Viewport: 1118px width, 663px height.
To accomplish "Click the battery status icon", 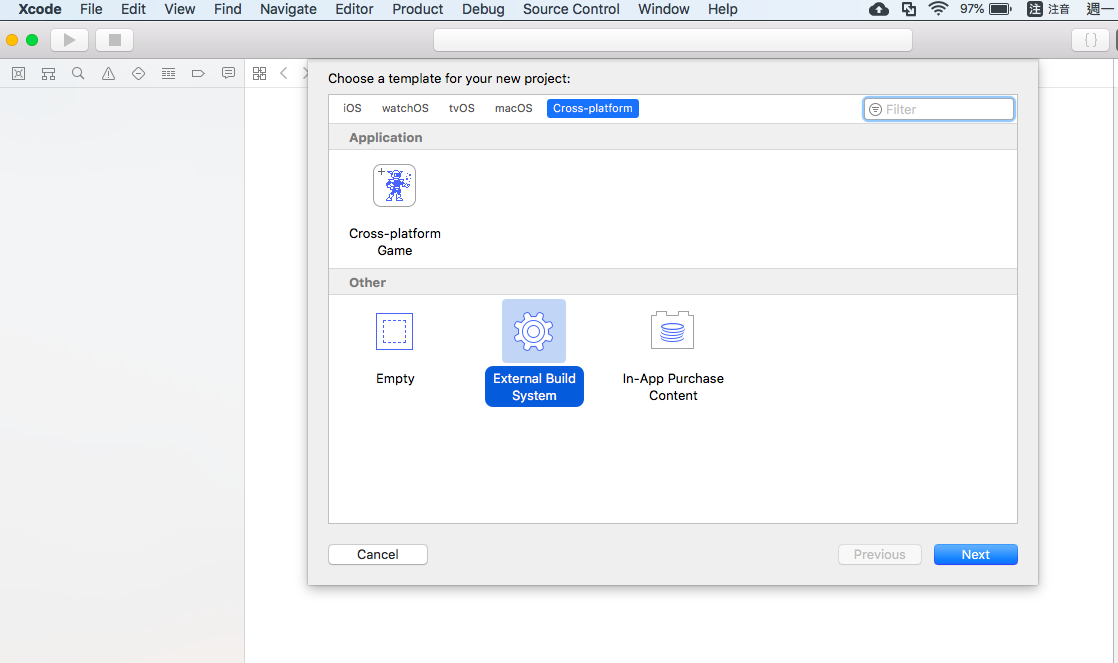I will [x=1000, y=9].
